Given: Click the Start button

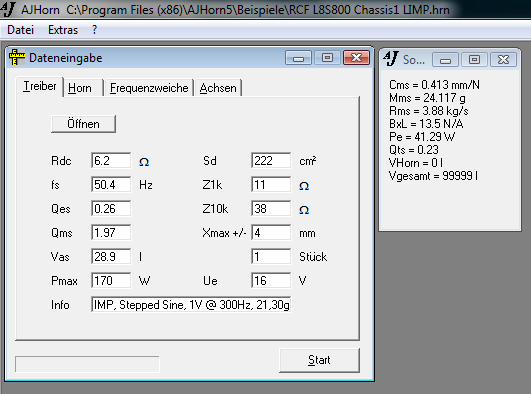Looking at the screenshot, I should (319, 360).
